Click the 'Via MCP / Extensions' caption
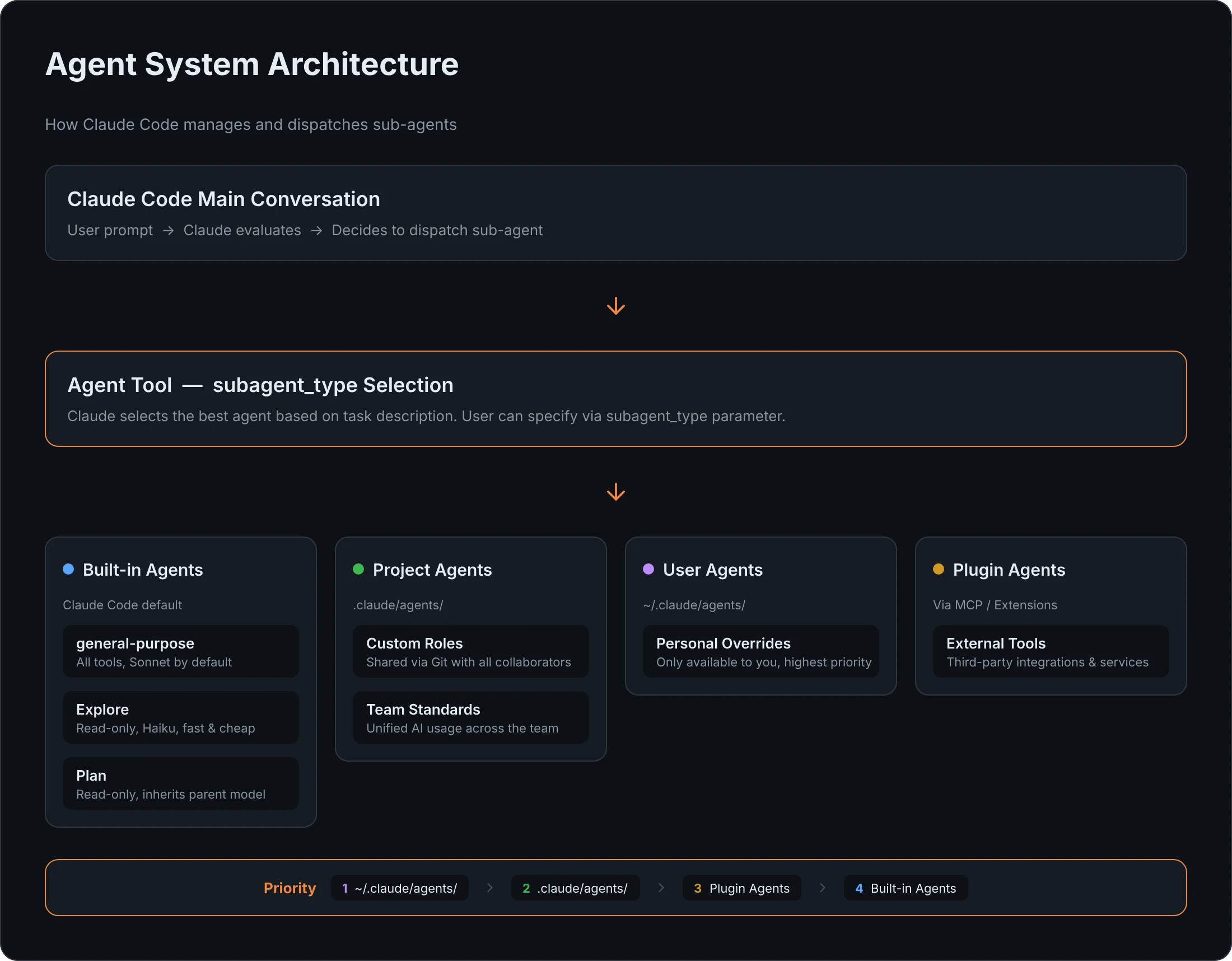The image size is (1232, 961). (x=995, y=605)
